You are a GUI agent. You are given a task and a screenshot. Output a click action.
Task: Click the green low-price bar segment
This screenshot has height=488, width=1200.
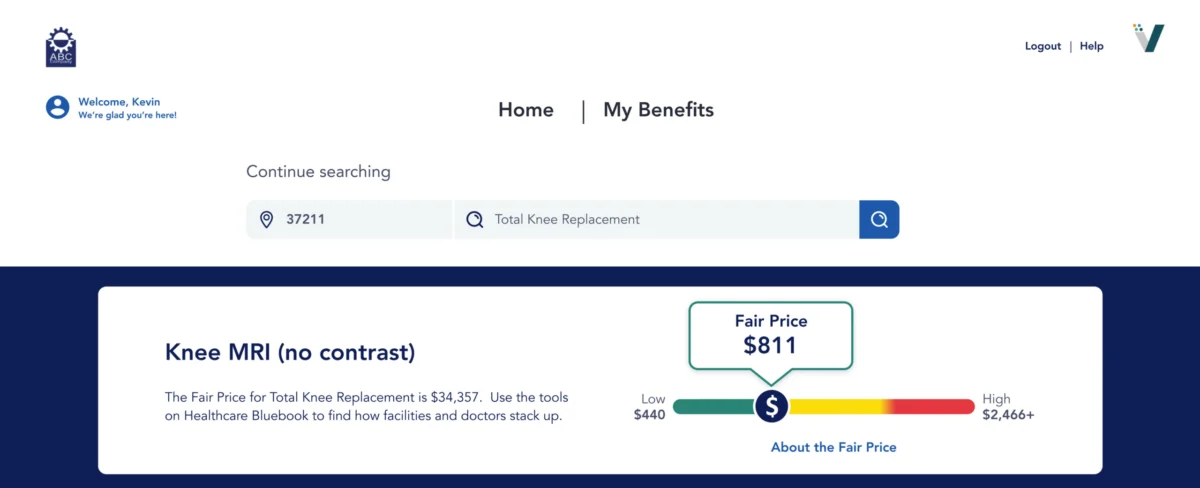pyautogui.click(x=714, y=406)
